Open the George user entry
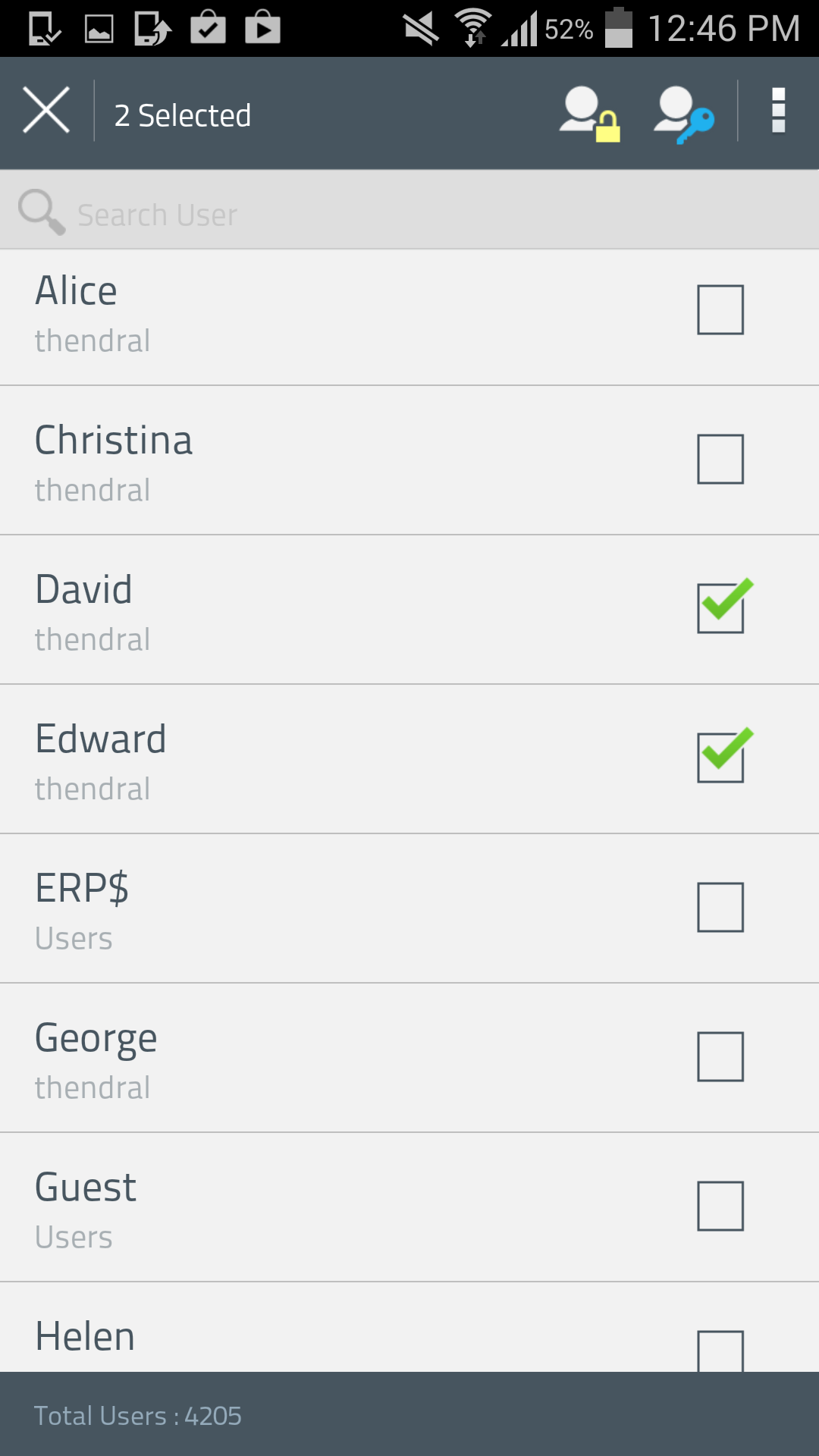This screenshot has width=819, height=1456. coord(409,1059)
